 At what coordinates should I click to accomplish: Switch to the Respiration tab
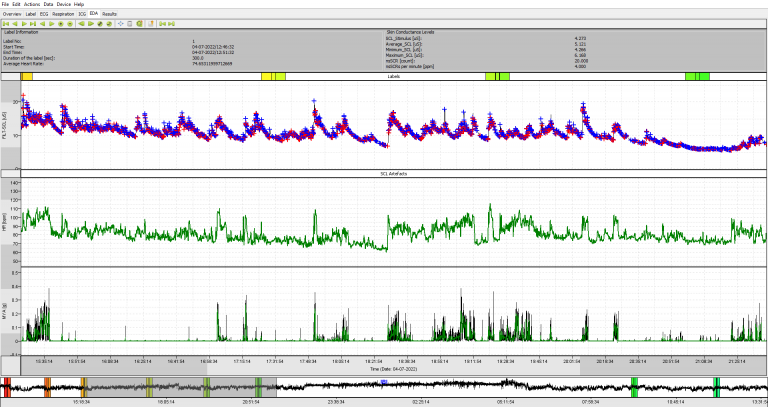63,14
